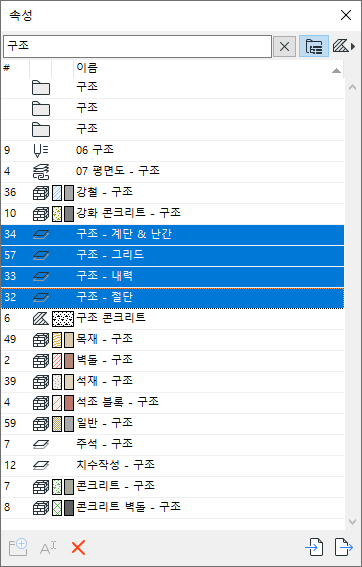
Task: Click the hatch swatch of 석조 블록 - 구조
Action: tap(57, 402)
